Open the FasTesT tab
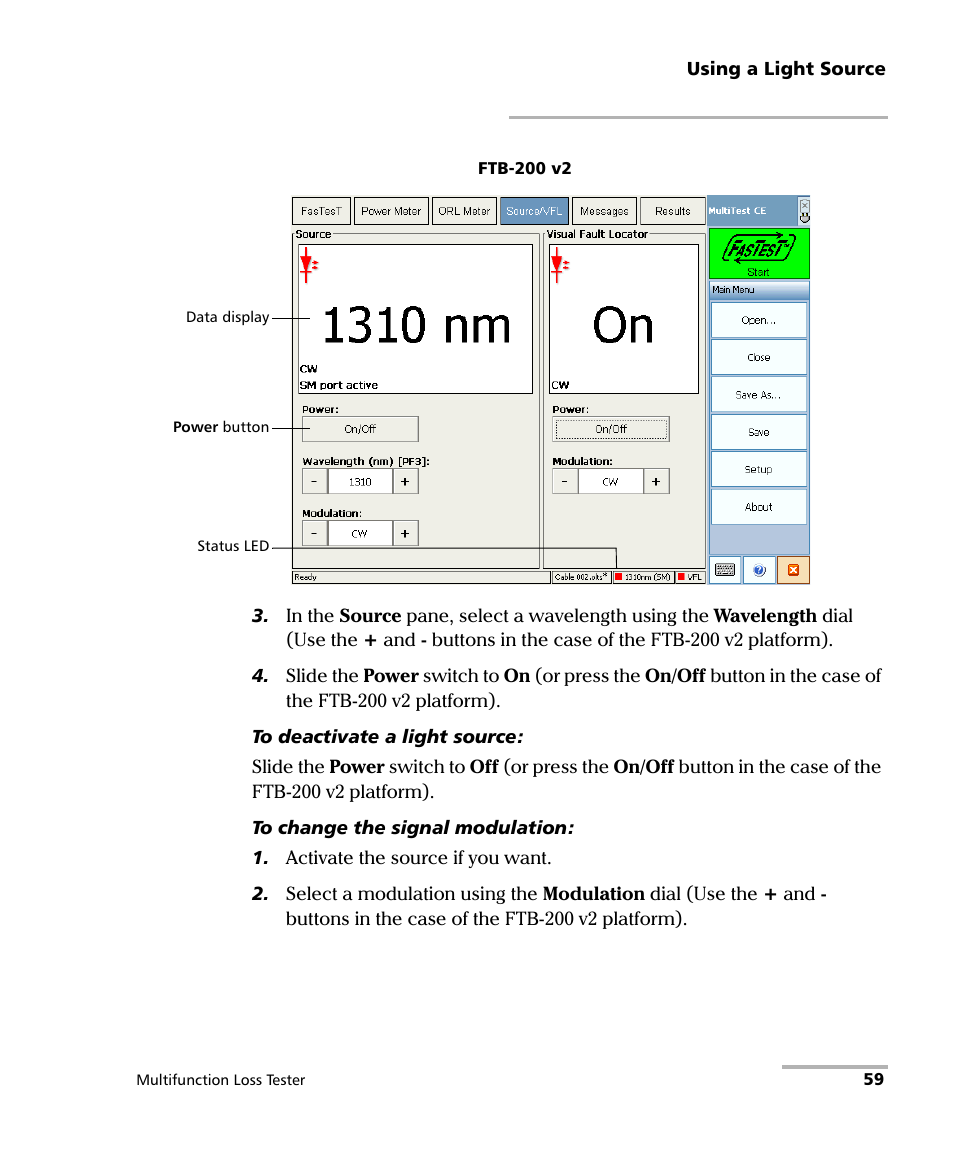Viewport: 954px width, 1159px height. [x=321, y=211]
